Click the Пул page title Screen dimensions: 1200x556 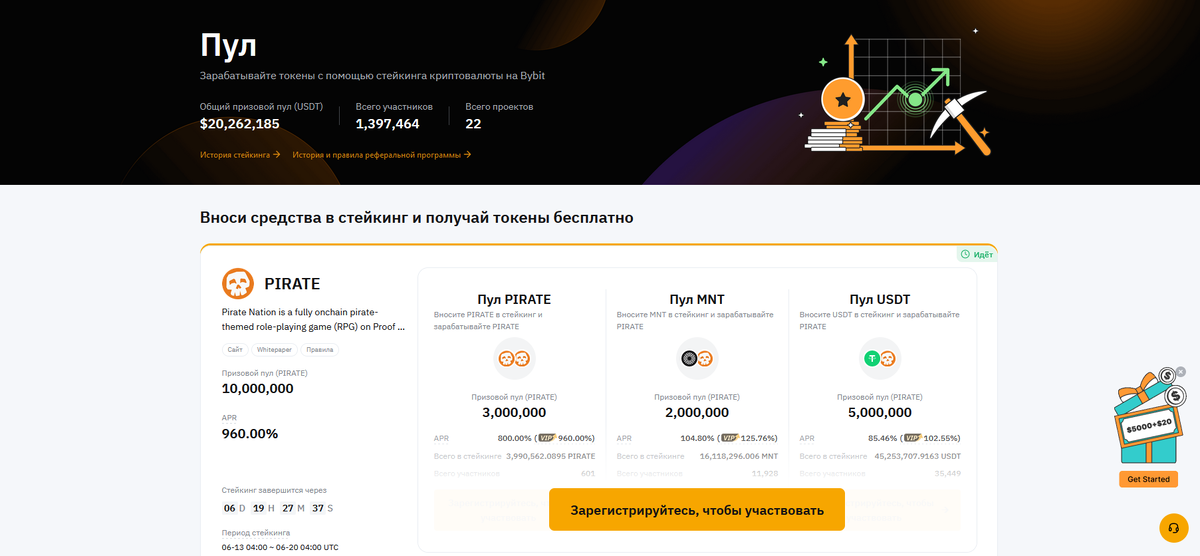(x=229, y=47)
